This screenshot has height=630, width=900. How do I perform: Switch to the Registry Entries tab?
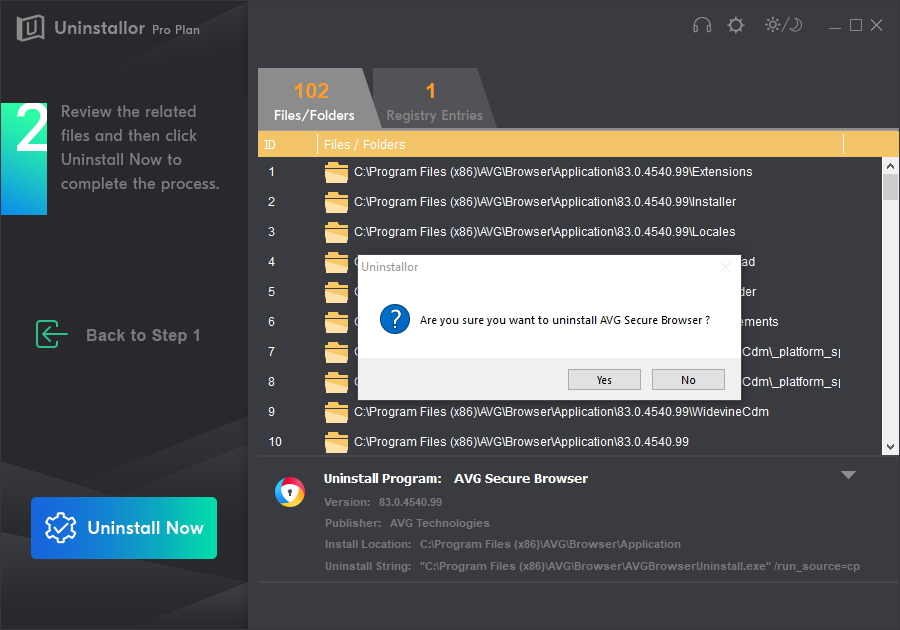pyautogui.click(x=434, y=100)
